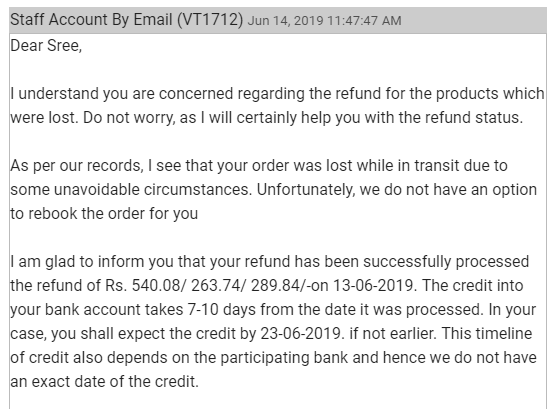Click the 'Dear Sree,' greeting line
This screenshot has height=409, width=552.
46,46
